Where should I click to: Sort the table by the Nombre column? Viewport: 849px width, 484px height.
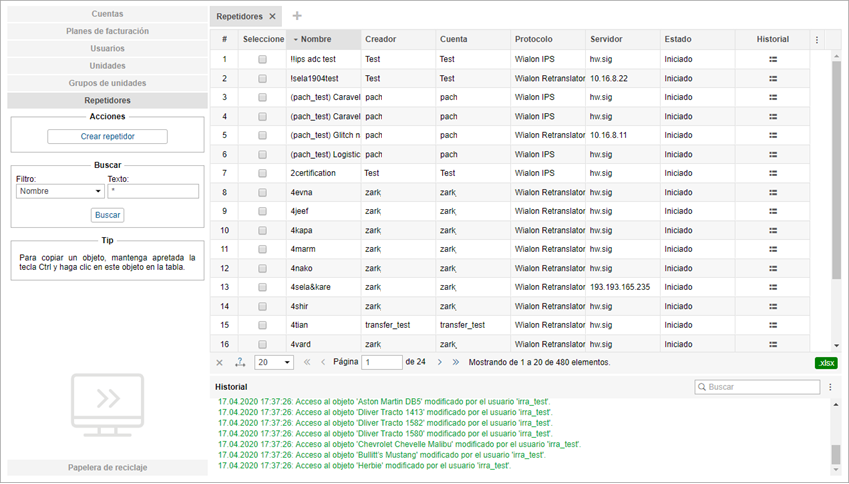tap(322, 40)
